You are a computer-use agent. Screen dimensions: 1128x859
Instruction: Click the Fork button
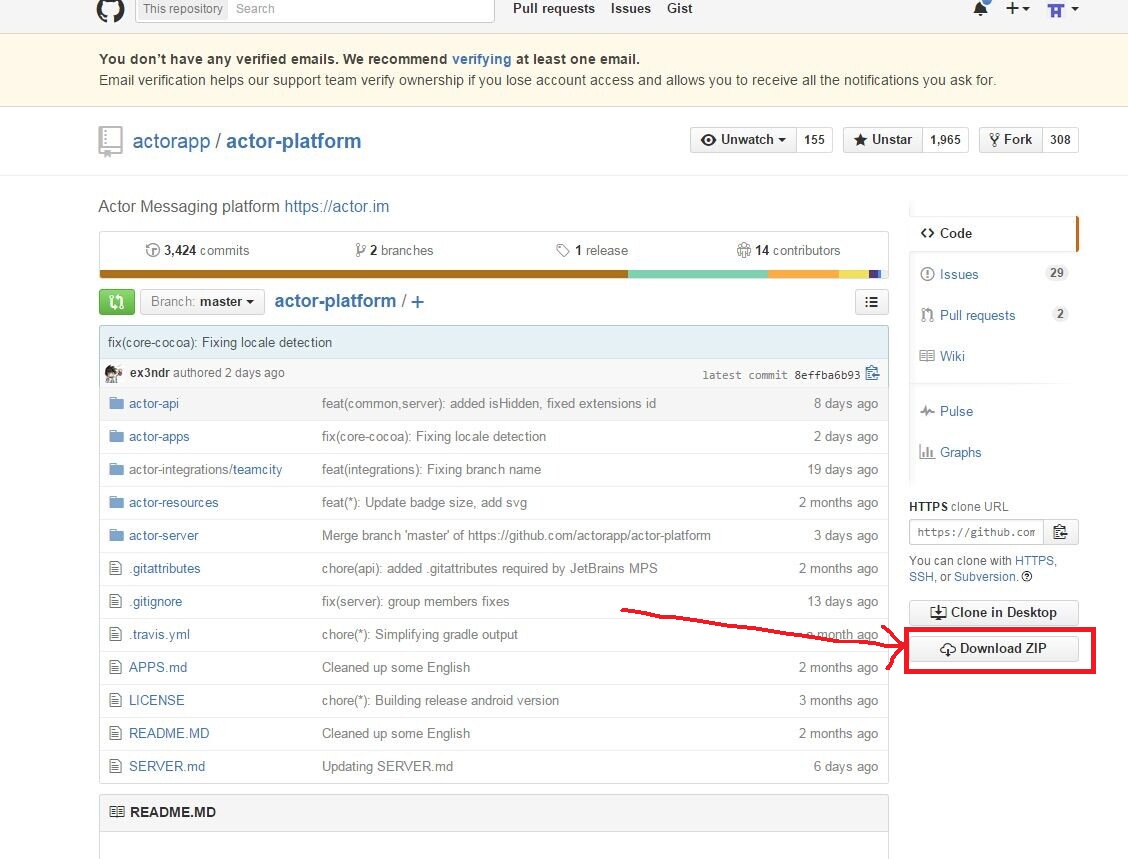click(1010, 140)
